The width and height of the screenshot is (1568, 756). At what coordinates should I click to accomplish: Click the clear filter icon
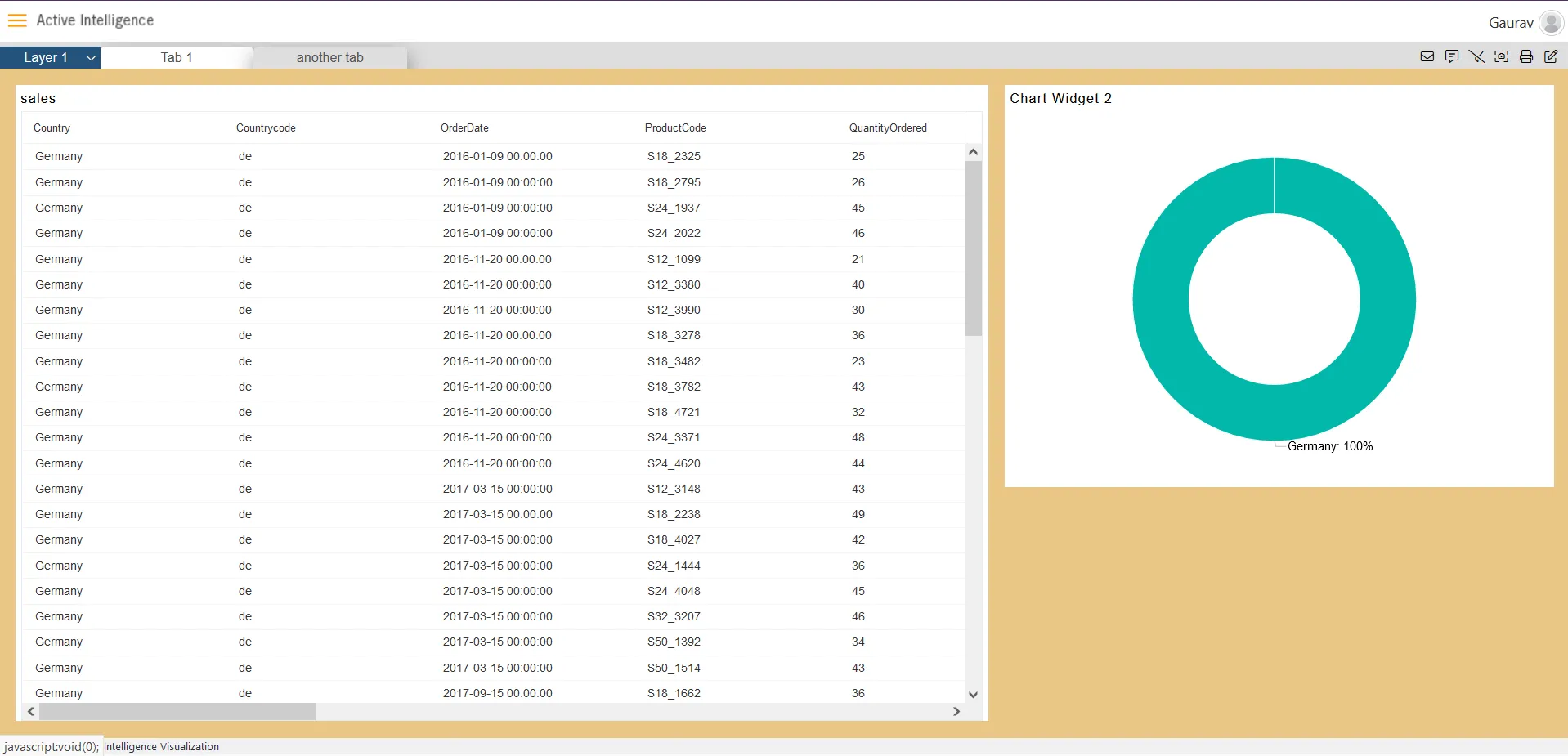coord(1476,56)
